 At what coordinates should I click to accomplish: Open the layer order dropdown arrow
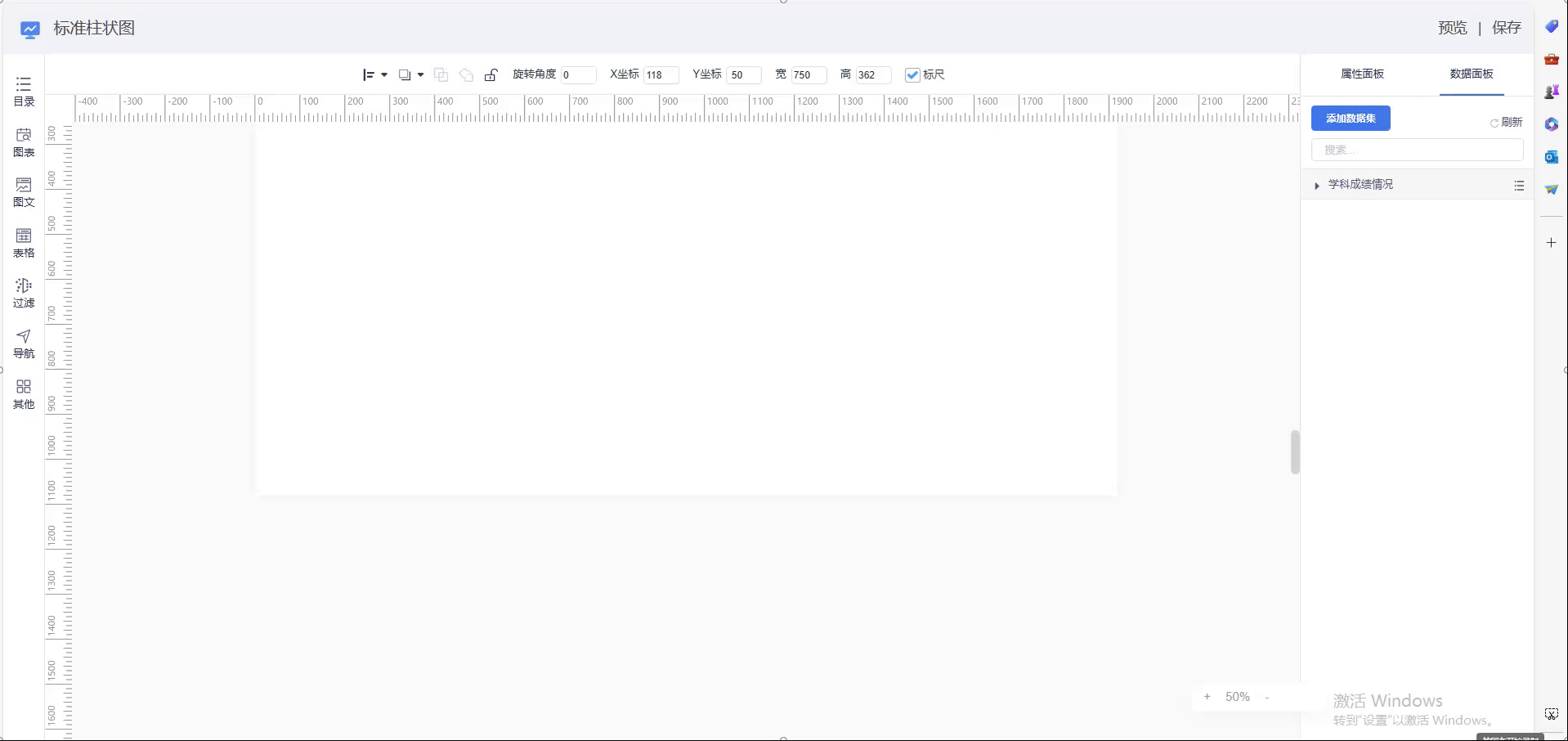[420, 75]
